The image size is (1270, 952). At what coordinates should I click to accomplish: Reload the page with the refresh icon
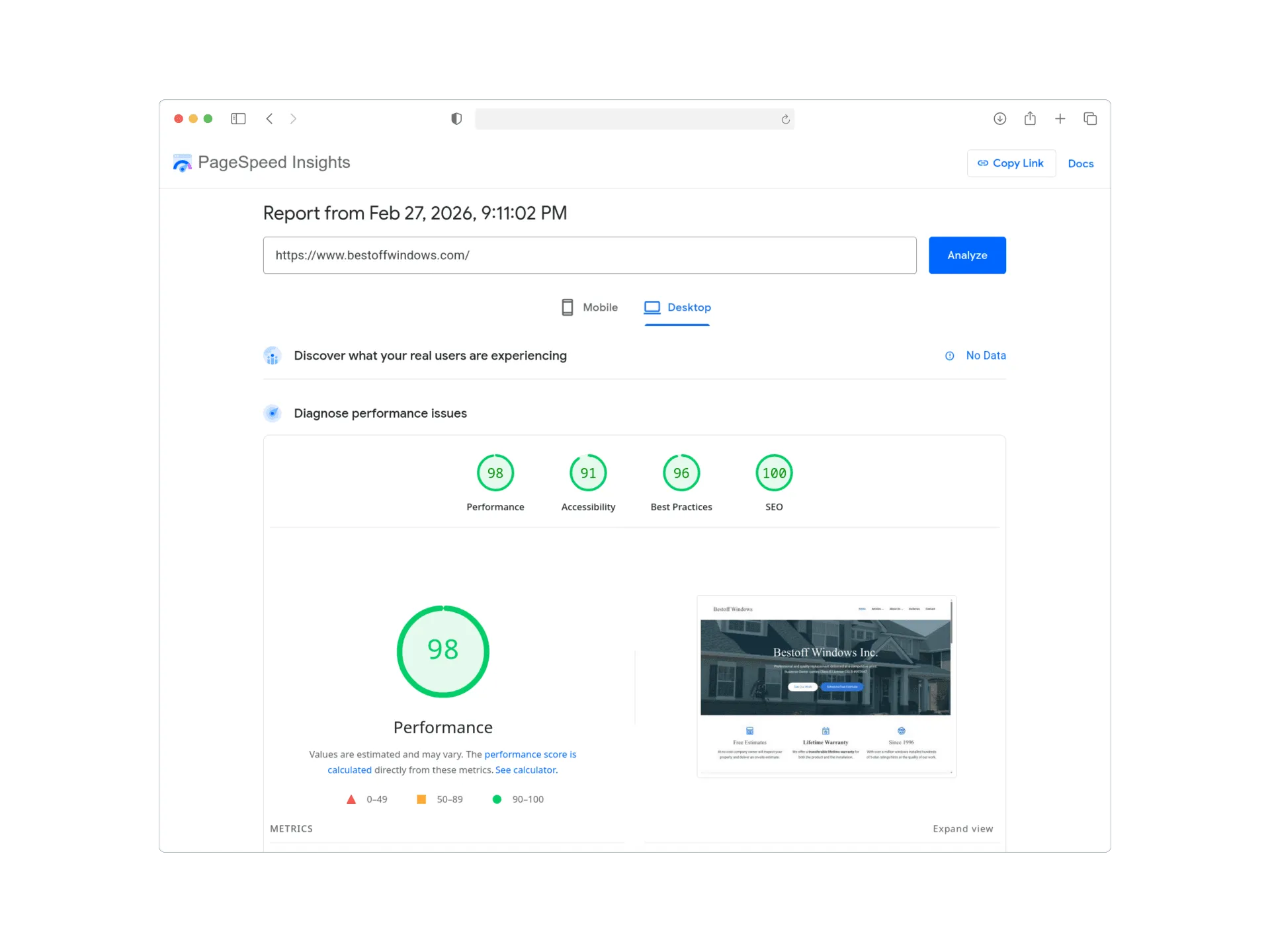click(785, 119)
